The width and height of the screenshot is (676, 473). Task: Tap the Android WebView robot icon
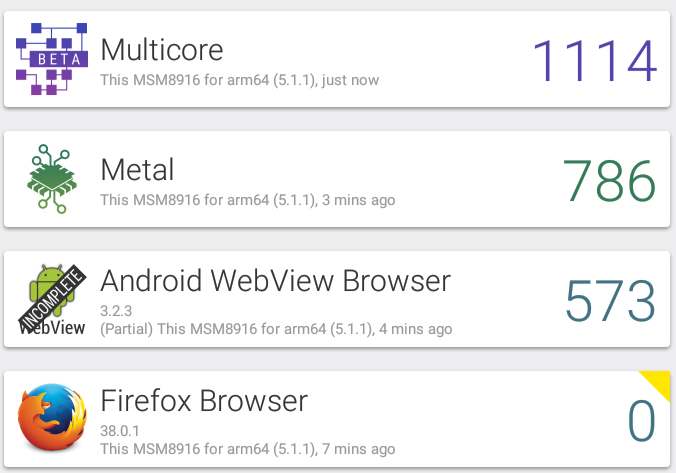point(52,299)
